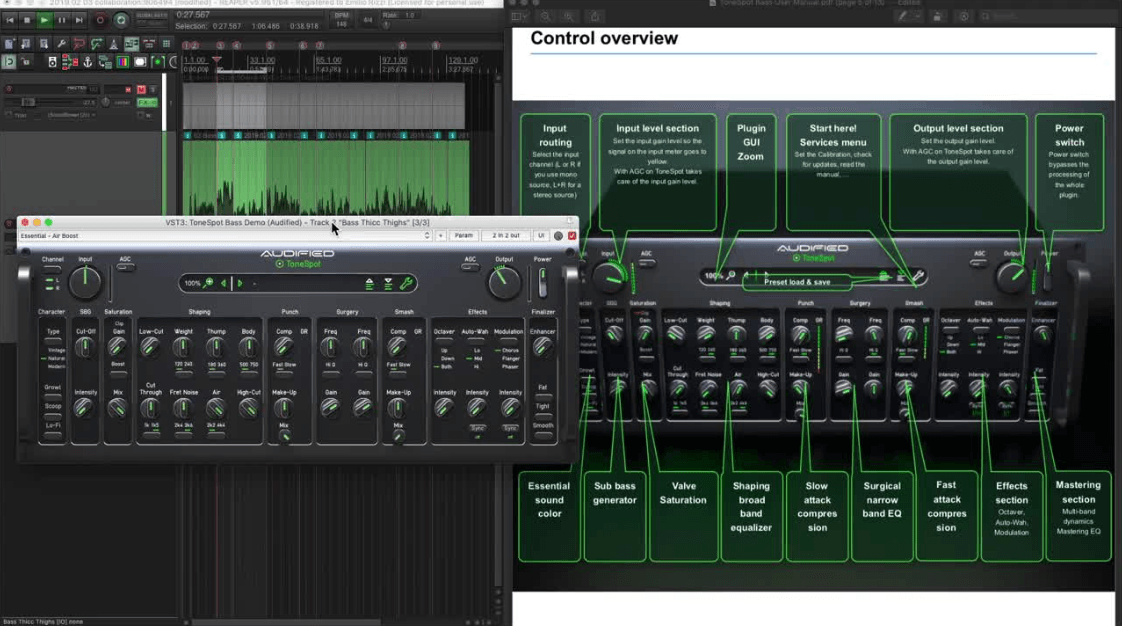Cycle the Modulation type selector button

[x=508, y=341]
